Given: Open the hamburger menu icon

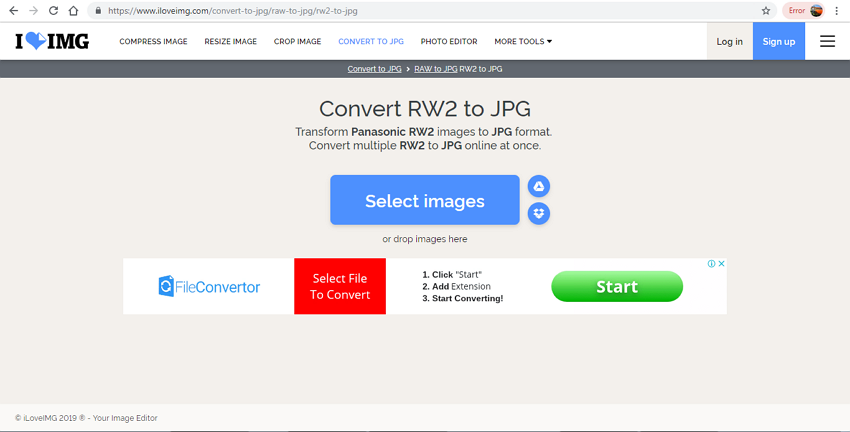Looking at the screenshot, I should [827, 41].
